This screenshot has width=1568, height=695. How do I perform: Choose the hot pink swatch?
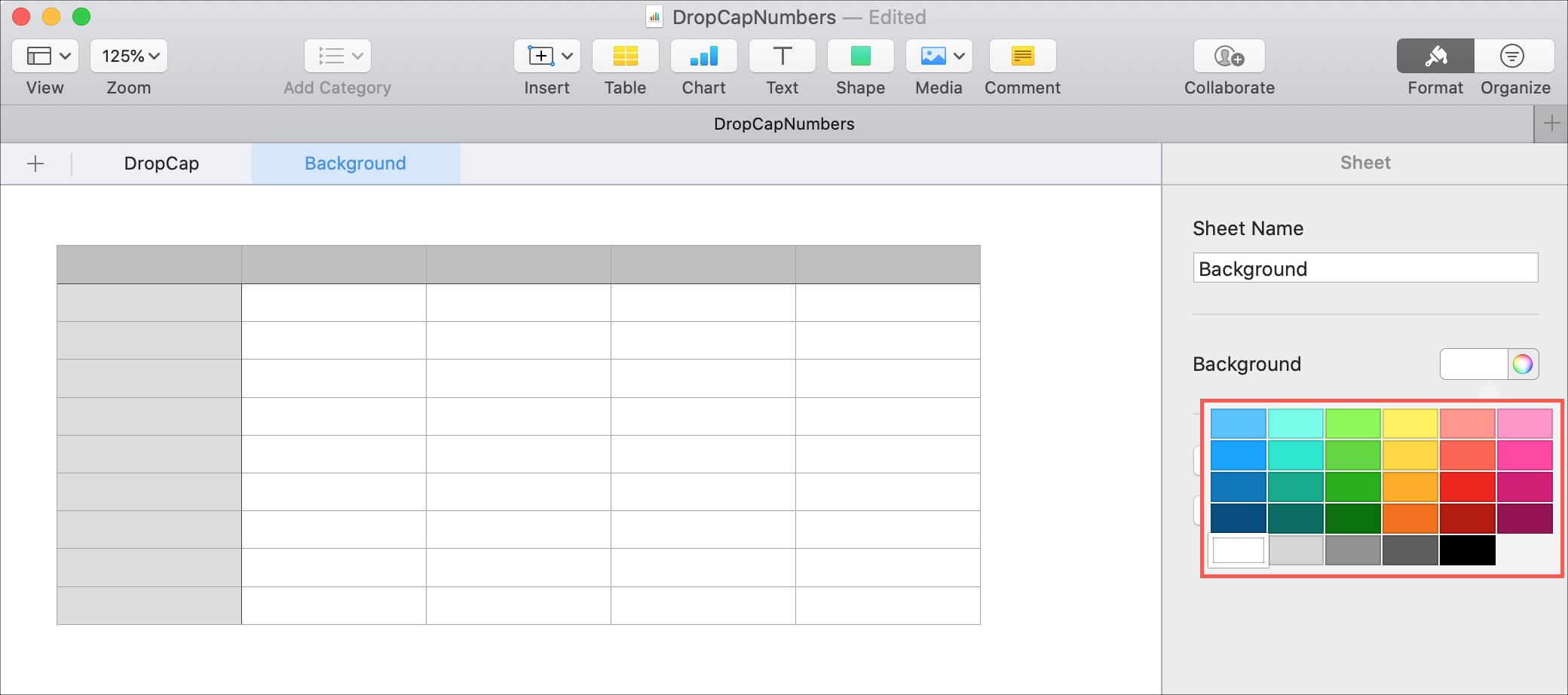(1525, 455)
